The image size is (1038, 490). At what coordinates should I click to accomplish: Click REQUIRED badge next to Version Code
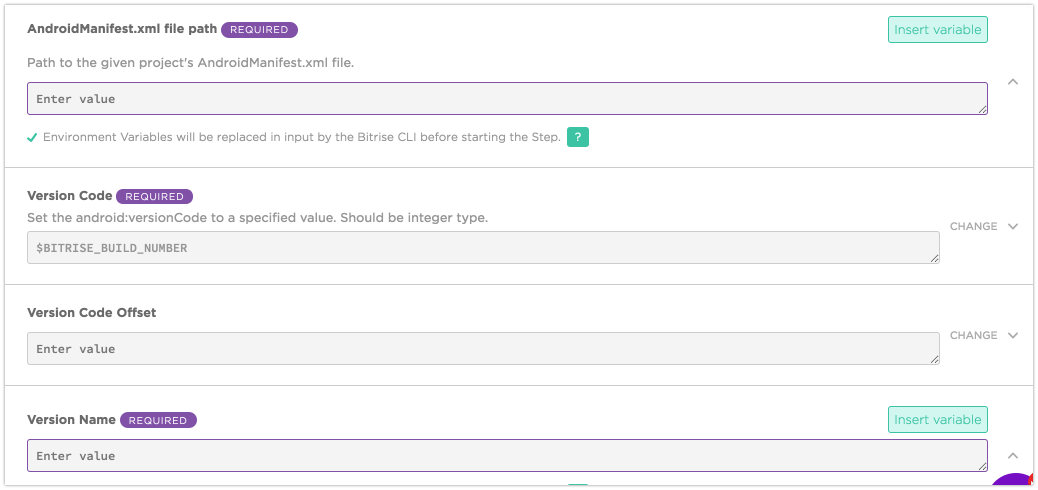[154, 196]
